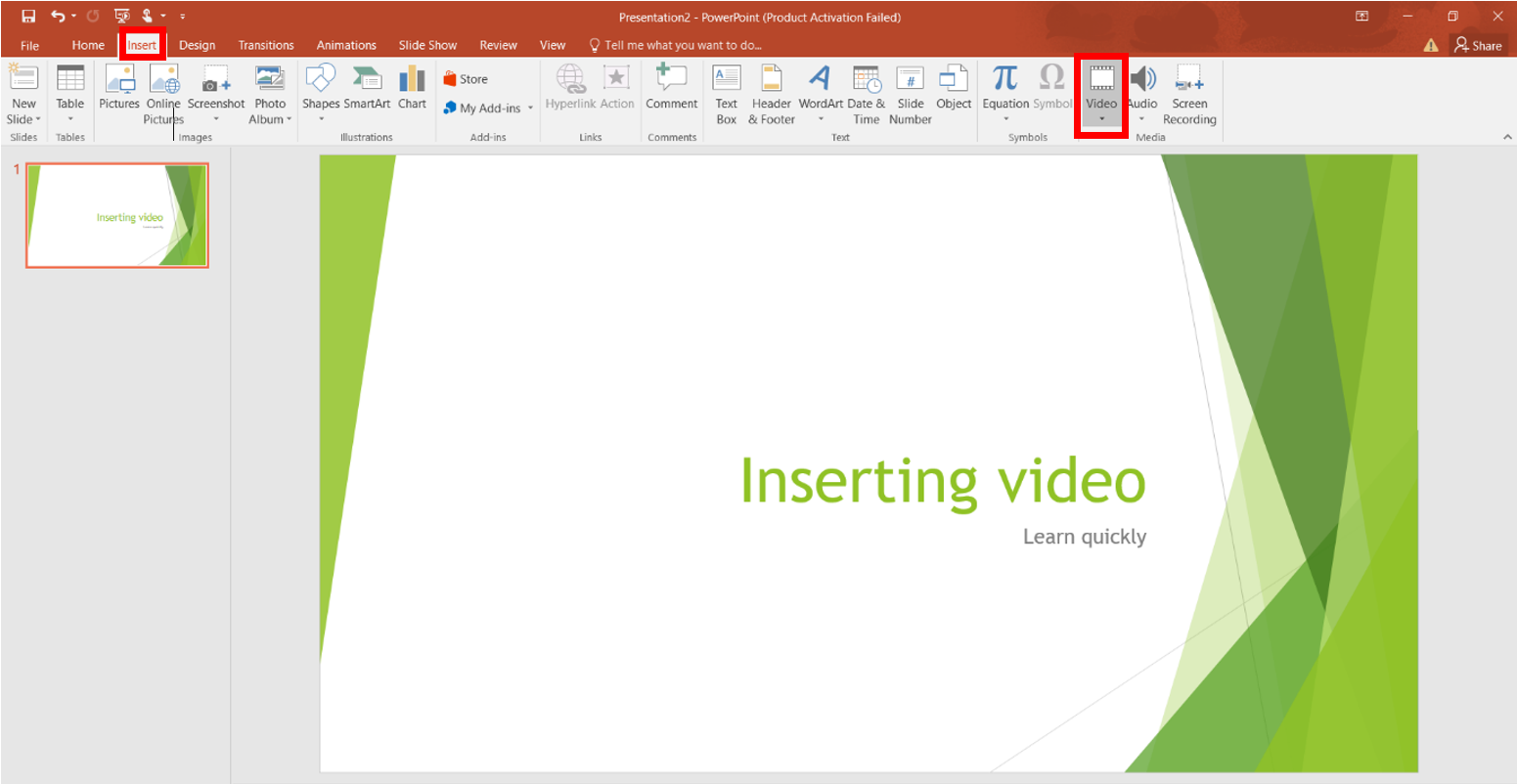This screenshot has height=784, width=1517.
Task: Click the 'Tell me what you want to do' box
Action: pyautogui.click(x=675, y=45)
